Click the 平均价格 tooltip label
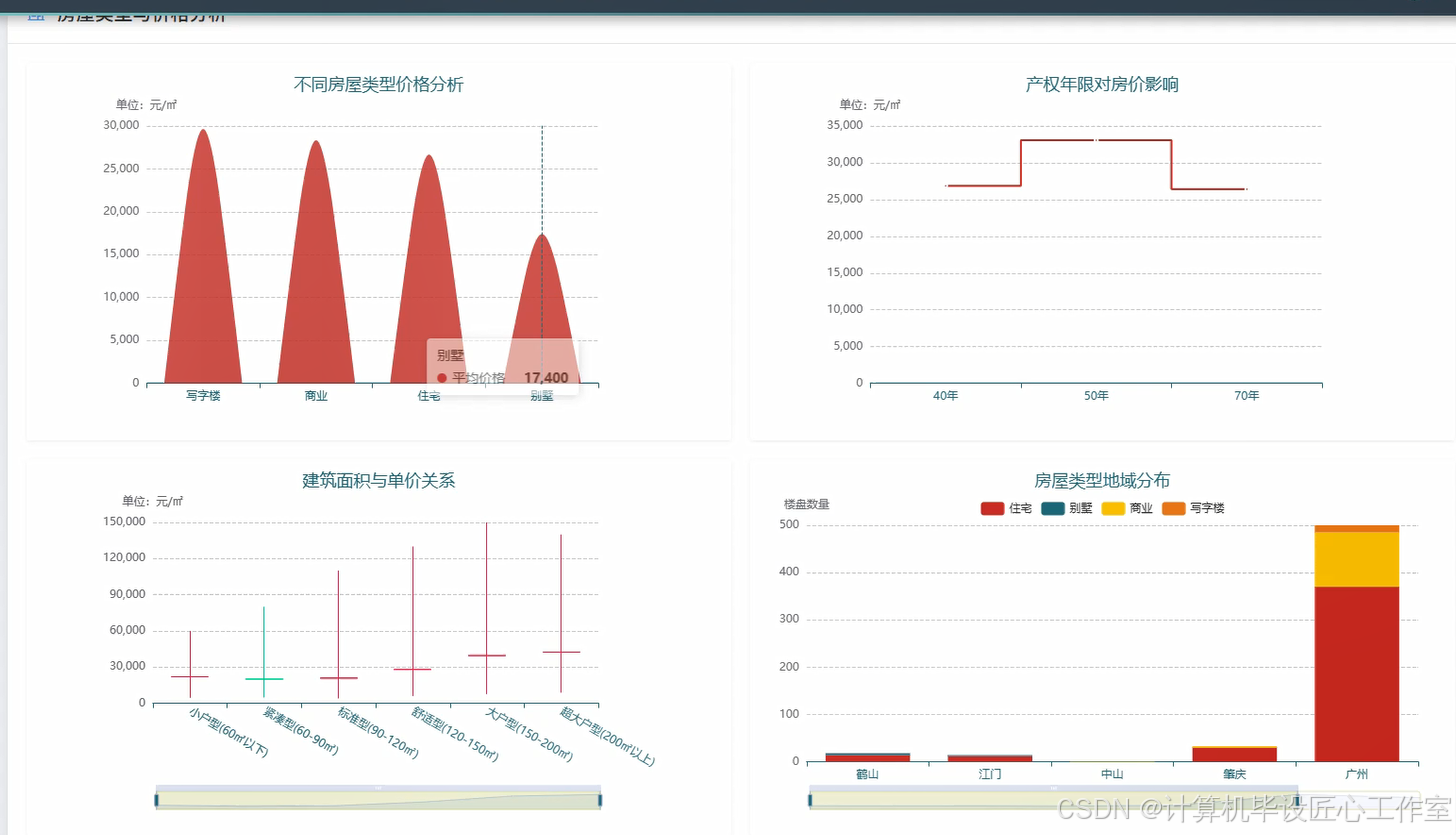The image size is (1456, 835). coord(479,378)
